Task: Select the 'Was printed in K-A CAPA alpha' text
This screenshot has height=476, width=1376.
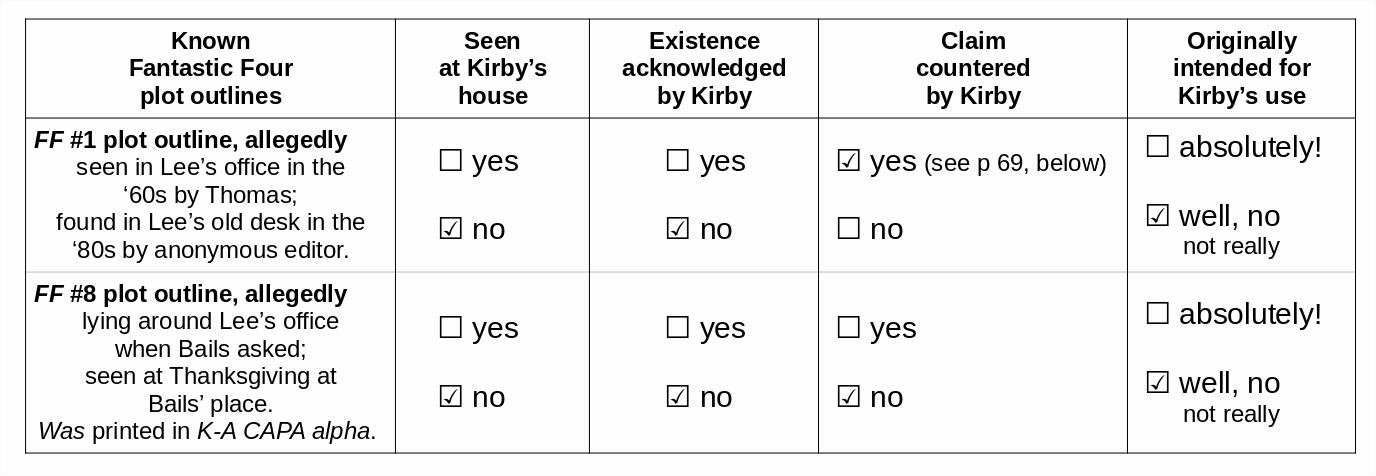Action: tap(207, 432)
